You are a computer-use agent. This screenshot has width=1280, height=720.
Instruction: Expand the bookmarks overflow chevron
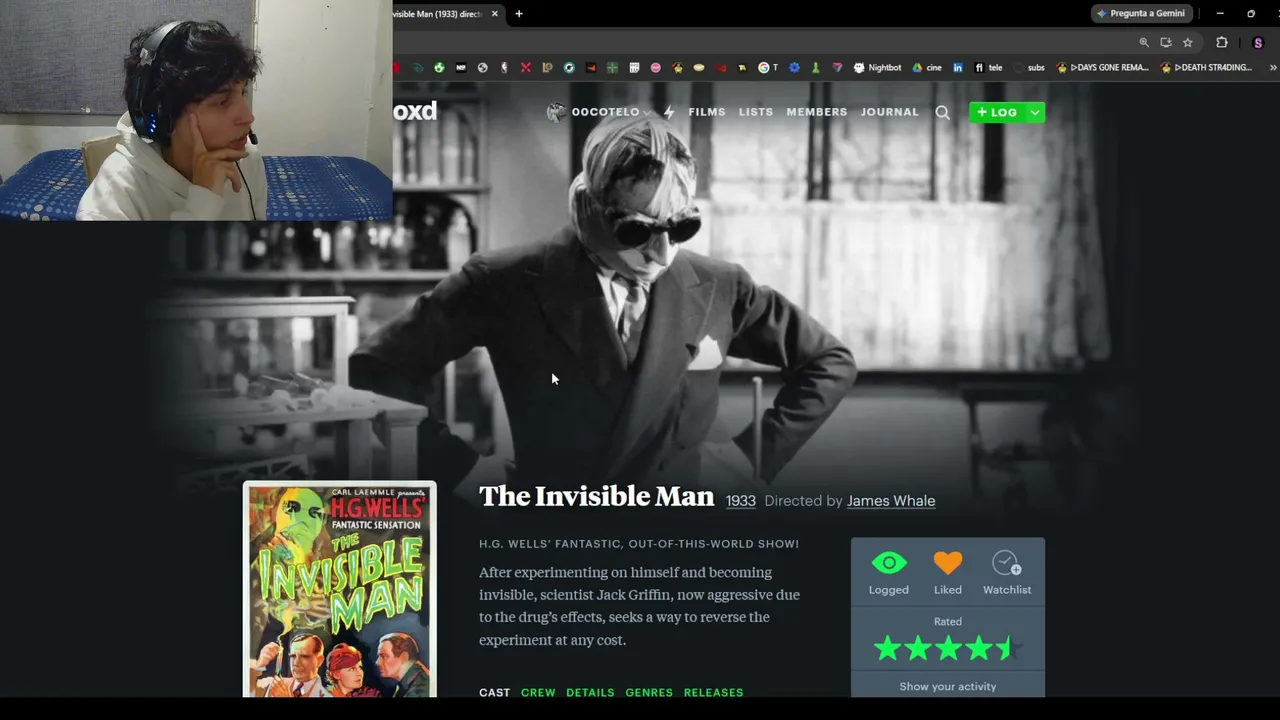point(1273,68)
